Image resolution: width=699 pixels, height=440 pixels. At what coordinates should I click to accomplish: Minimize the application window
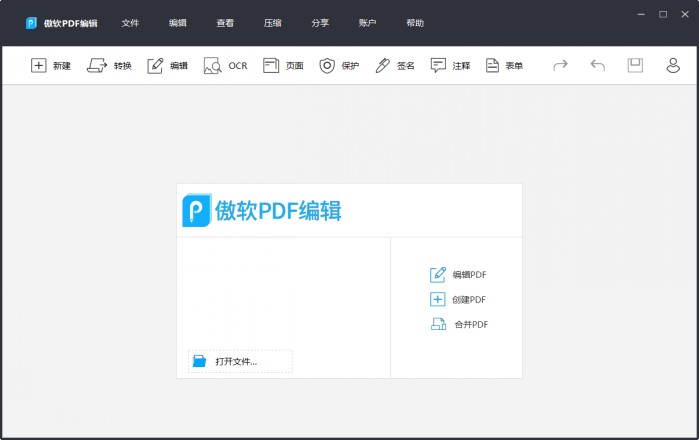[641, 14]
